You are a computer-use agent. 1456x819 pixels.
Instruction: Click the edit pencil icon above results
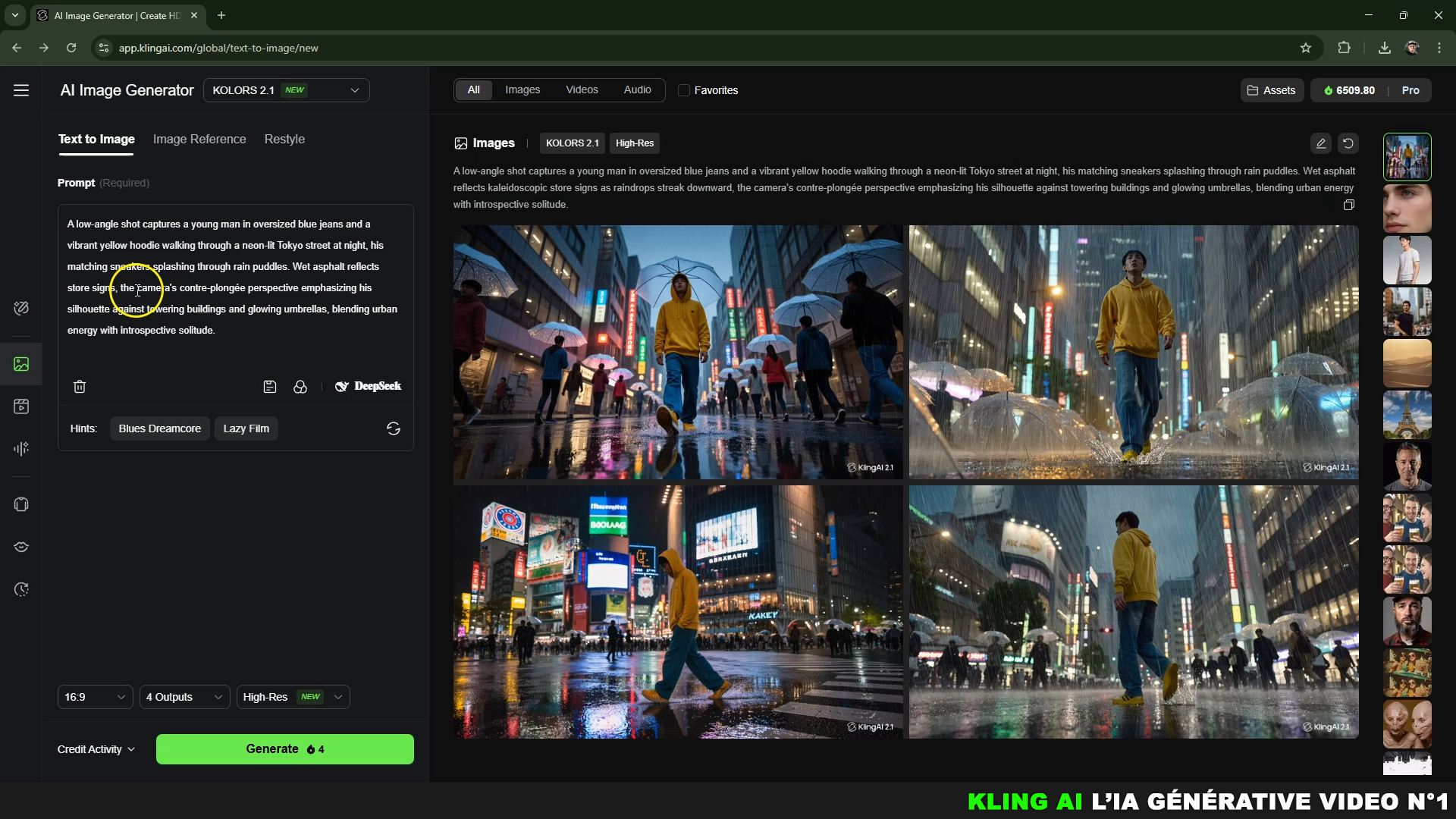coord(1321,143)
